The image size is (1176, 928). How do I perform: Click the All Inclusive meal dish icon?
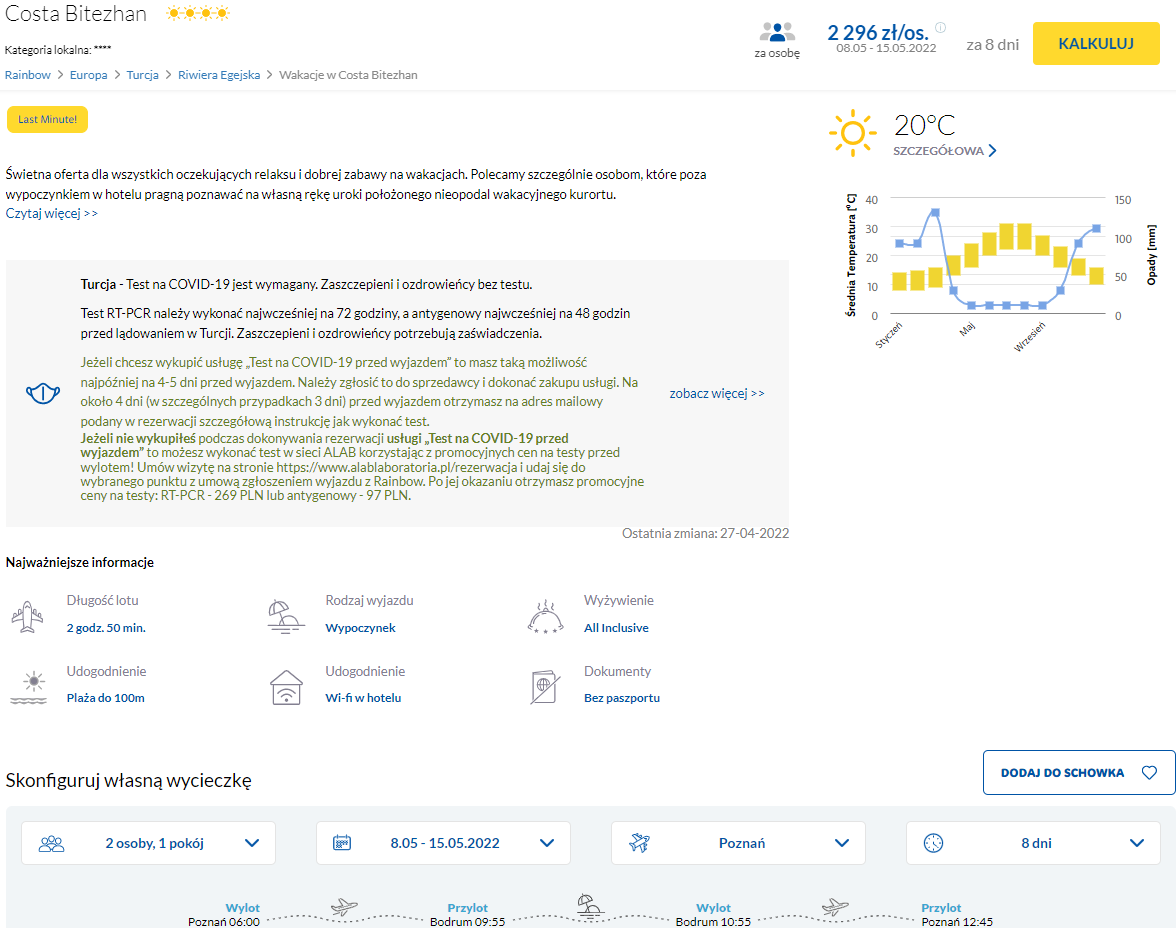pyautogui.click(x=545, y=616)
